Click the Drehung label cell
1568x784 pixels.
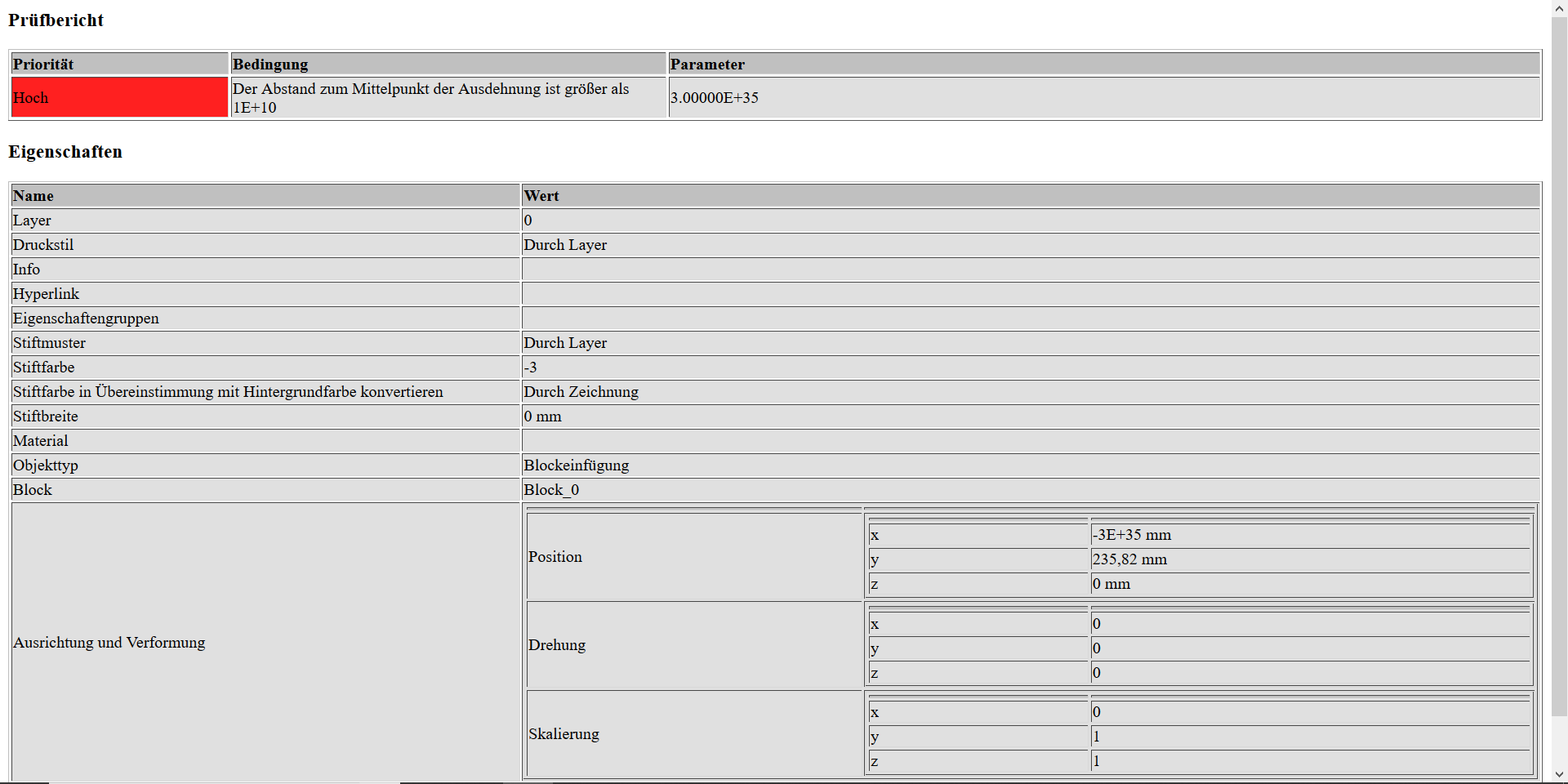[694, 645]
